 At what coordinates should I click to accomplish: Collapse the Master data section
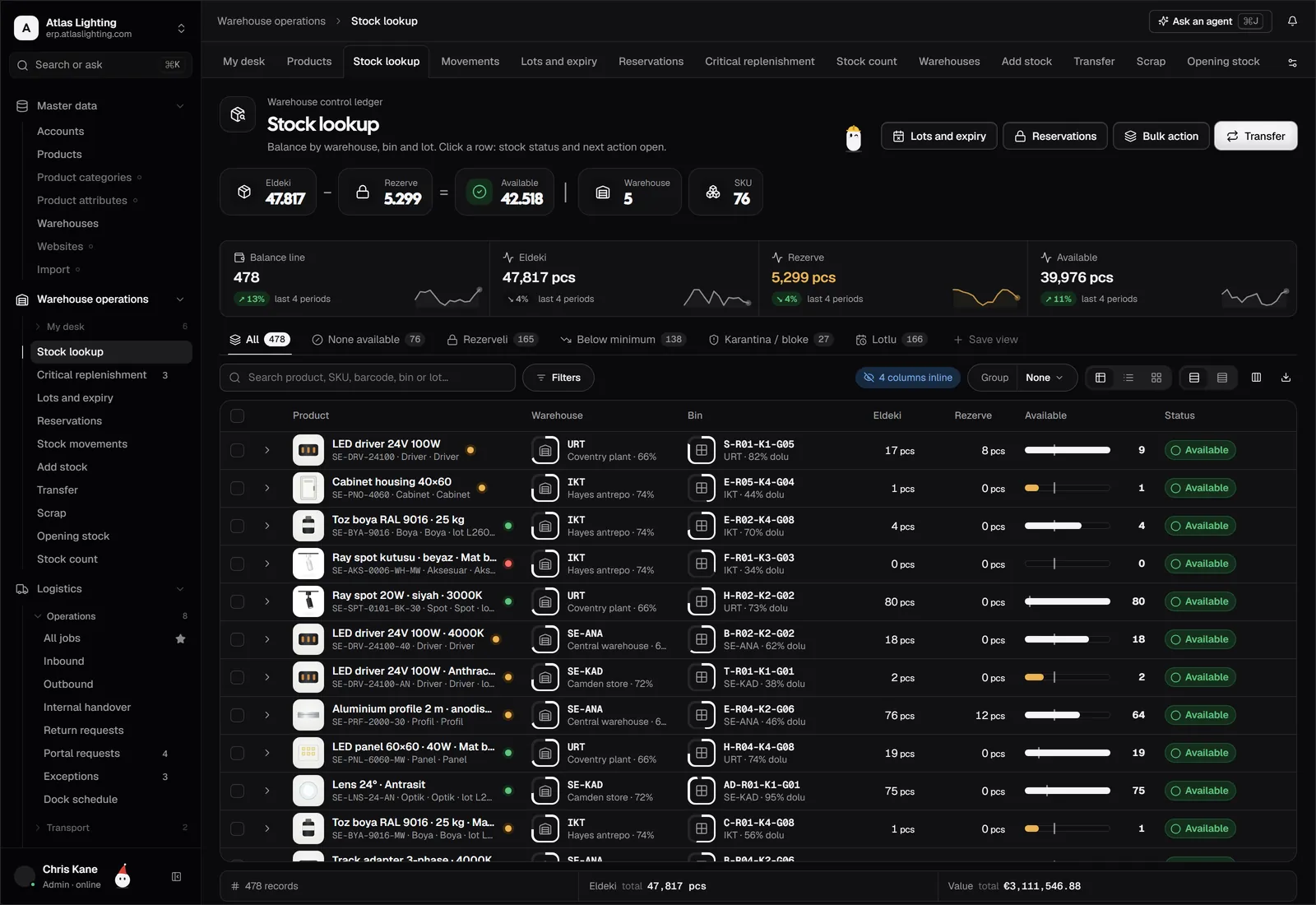pyautogui.click(x=179, y=105)
